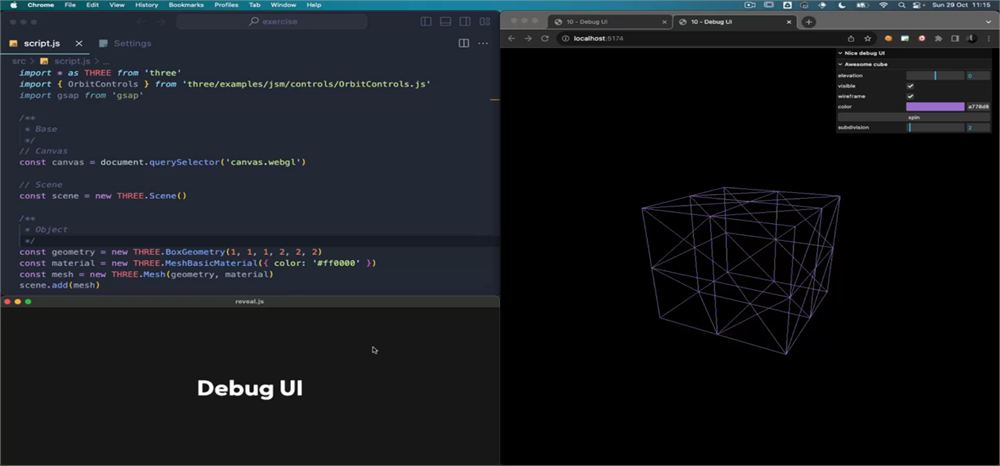The width and height of the screenshot is (1000, 466).
Task: Toggle the bottom panel layout in VS Code
Action: point(446,22)
